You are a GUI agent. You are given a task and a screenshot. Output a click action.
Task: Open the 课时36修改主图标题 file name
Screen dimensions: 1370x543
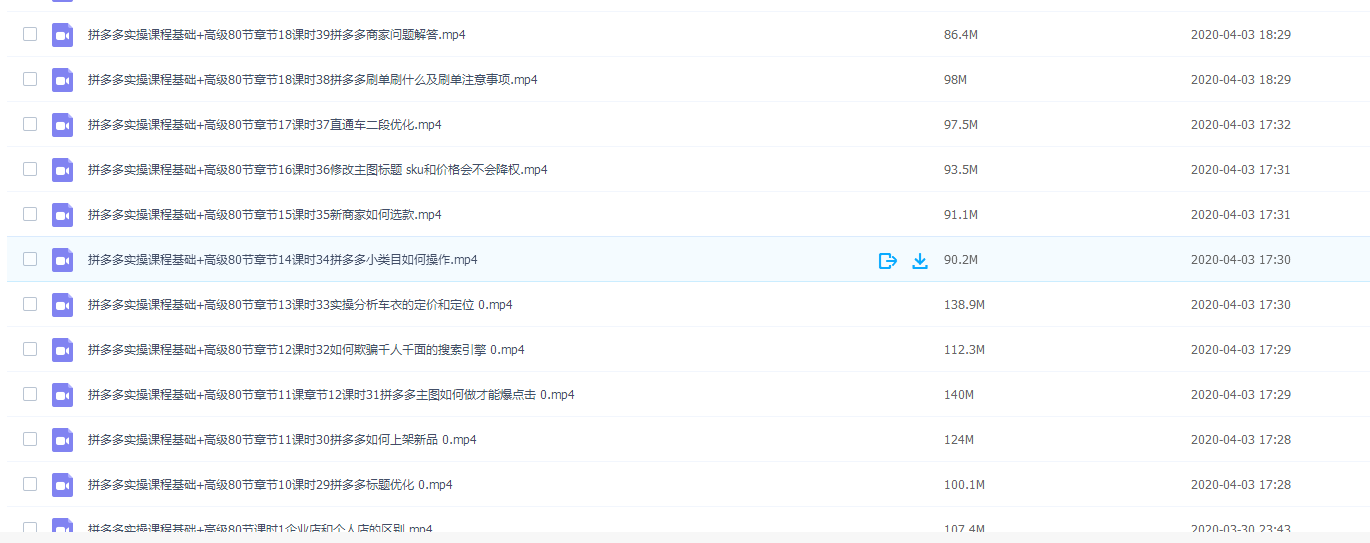point(318,170)
